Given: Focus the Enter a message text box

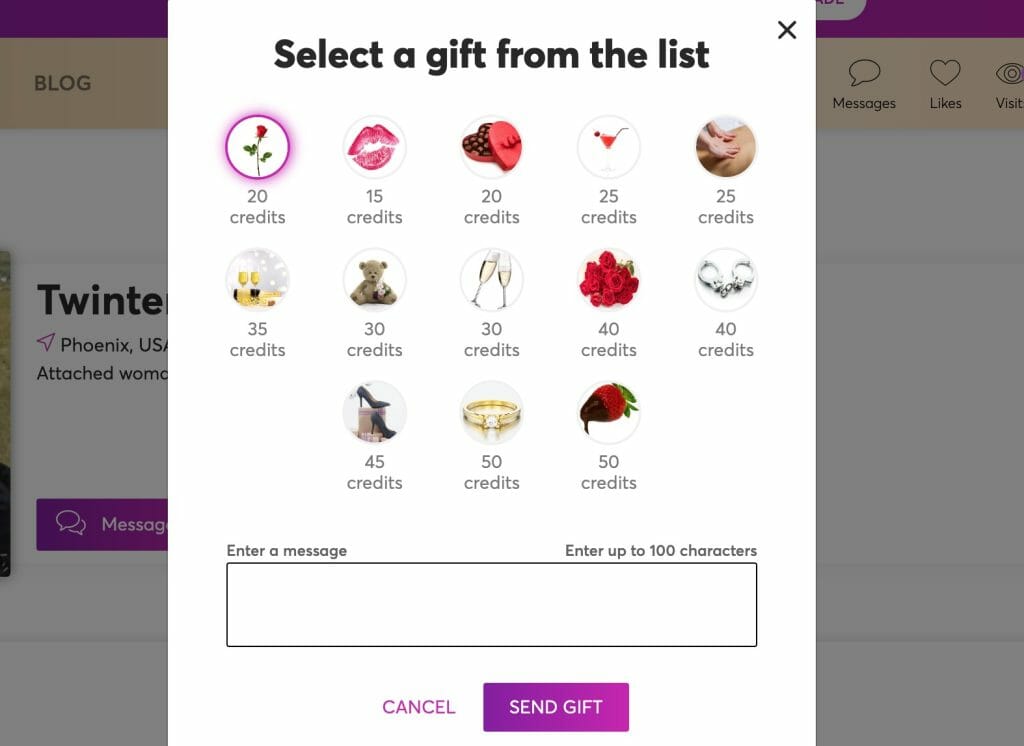Looking at the screenshot, I should point(492,605).
